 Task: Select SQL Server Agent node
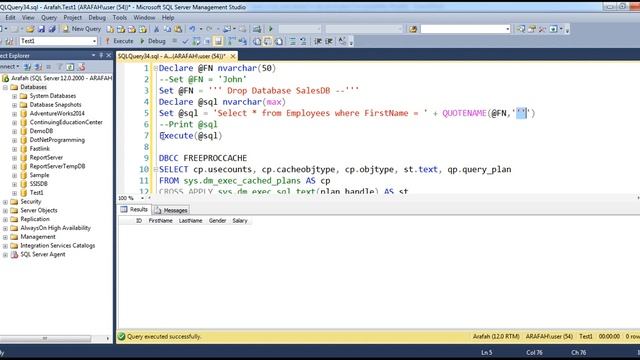pyautogui.click(x=42, y=254)
